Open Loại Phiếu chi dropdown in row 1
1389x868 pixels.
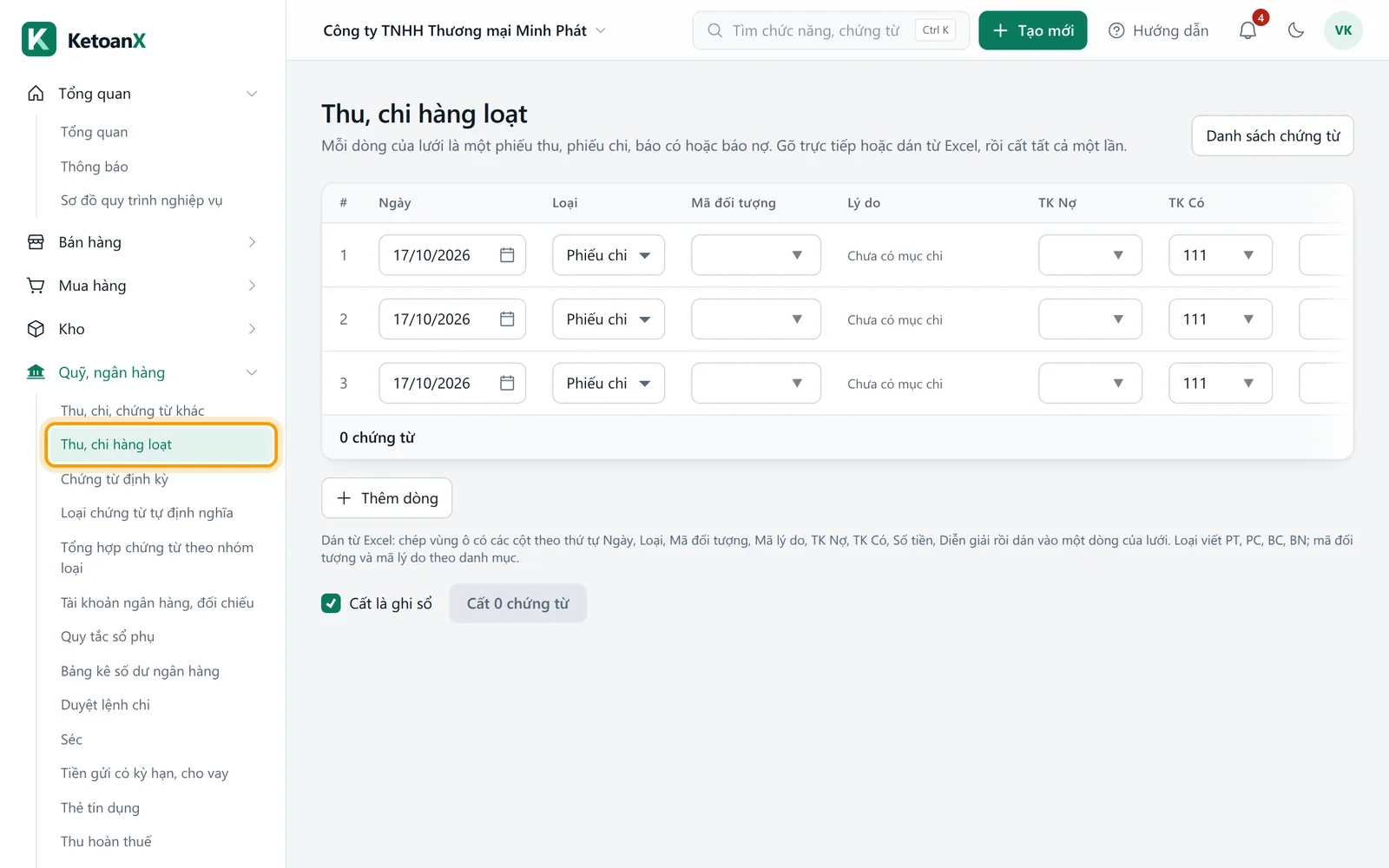[x=609, y=255]
